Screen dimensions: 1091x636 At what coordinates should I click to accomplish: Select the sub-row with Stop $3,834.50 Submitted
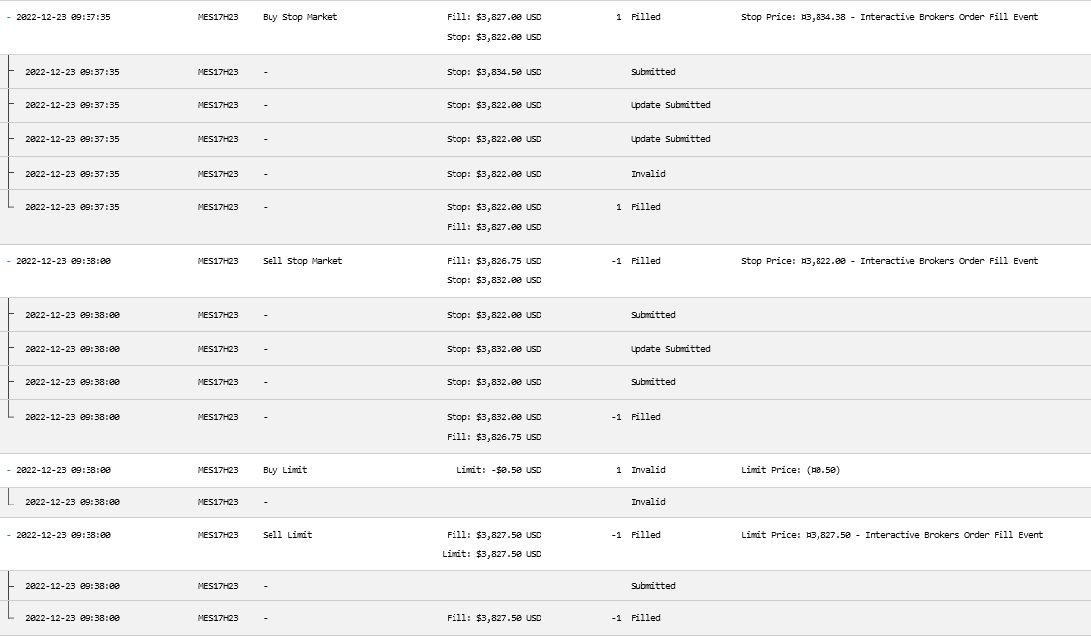pyautogui.click(x=546, y=72)
